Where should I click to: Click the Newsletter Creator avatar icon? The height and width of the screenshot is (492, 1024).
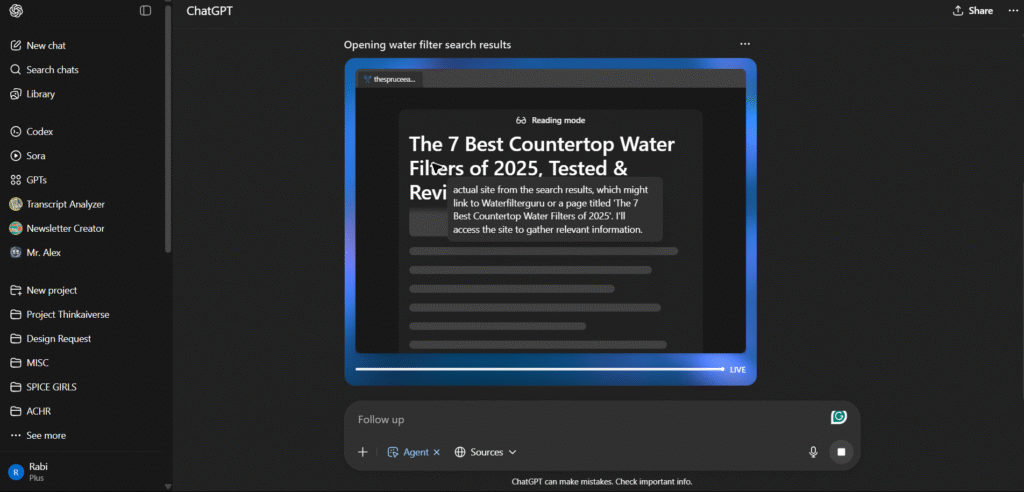tap(16, 229)
